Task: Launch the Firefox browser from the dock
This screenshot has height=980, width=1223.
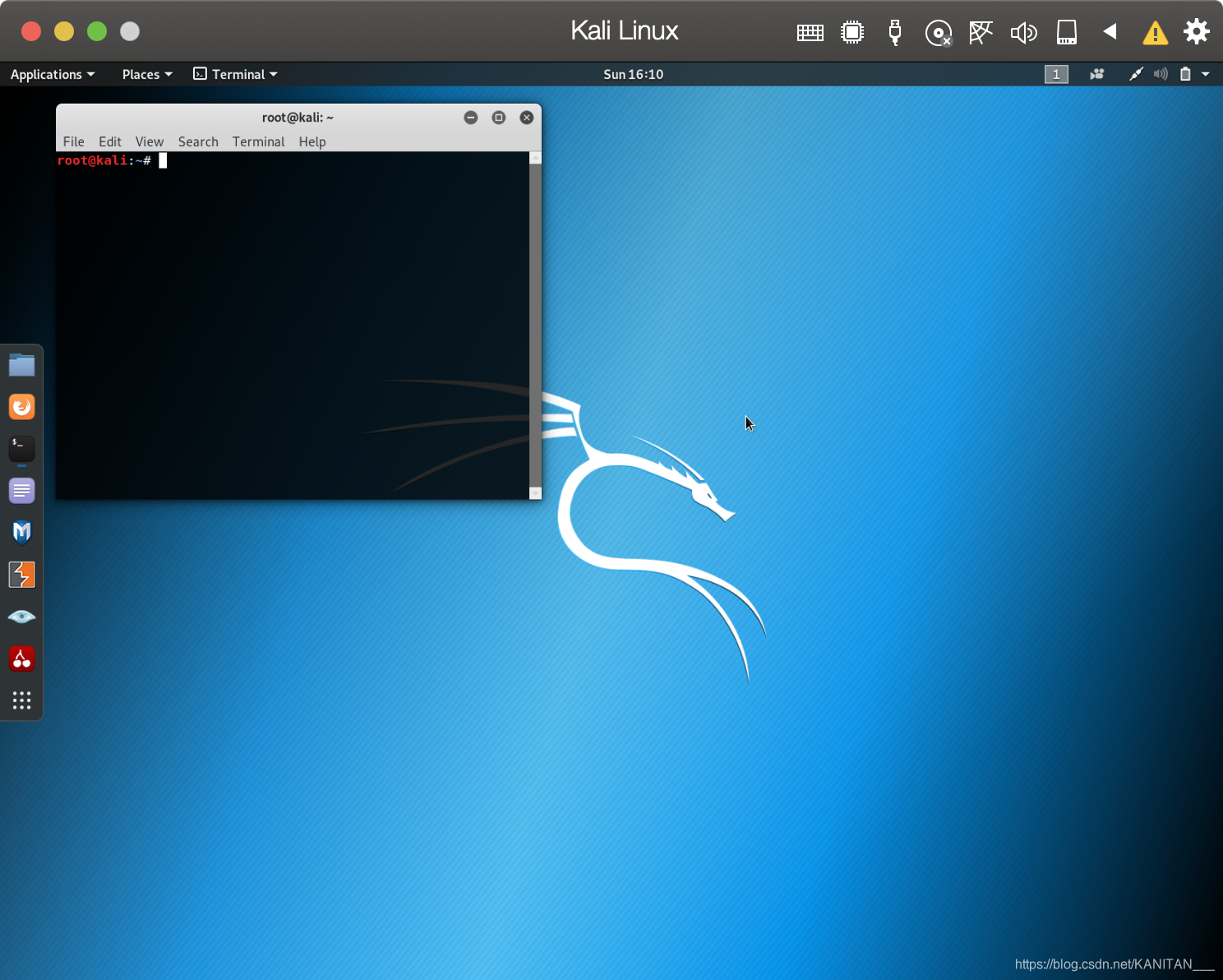Action: tap(22, 407)
